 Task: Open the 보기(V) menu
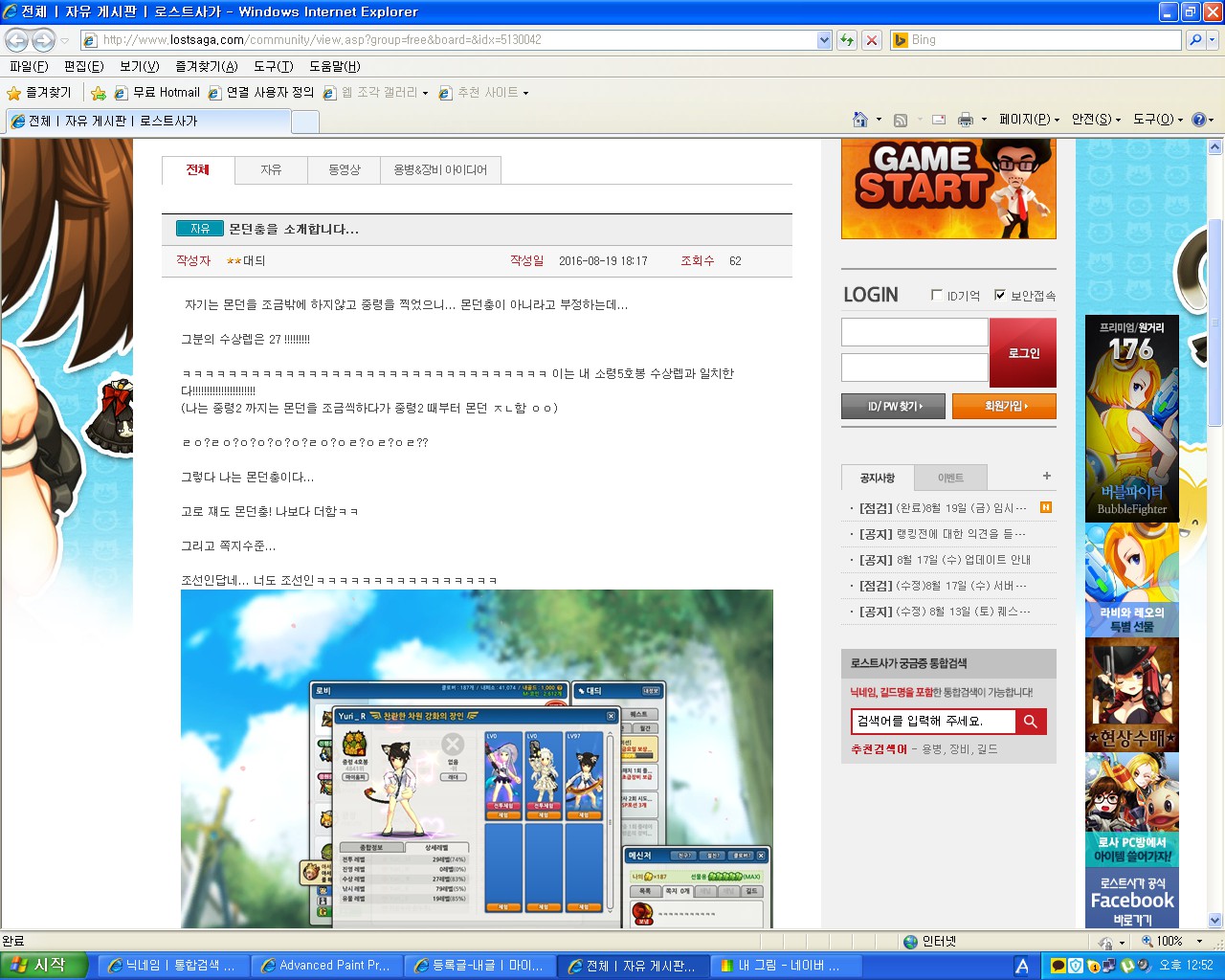[139, 66]
